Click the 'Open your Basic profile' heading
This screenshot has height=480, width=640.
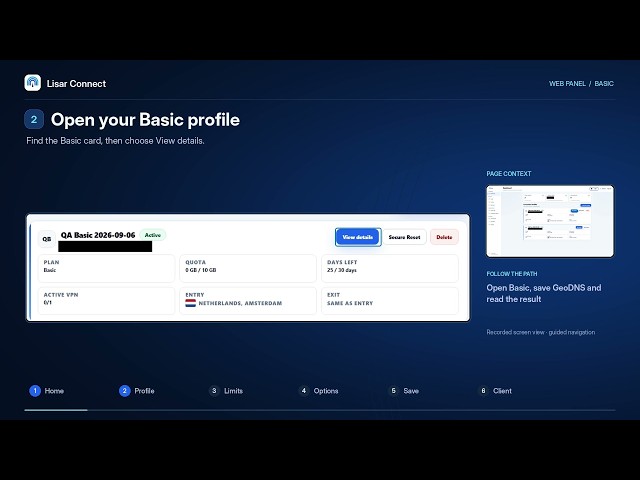[x=145, y=120]
